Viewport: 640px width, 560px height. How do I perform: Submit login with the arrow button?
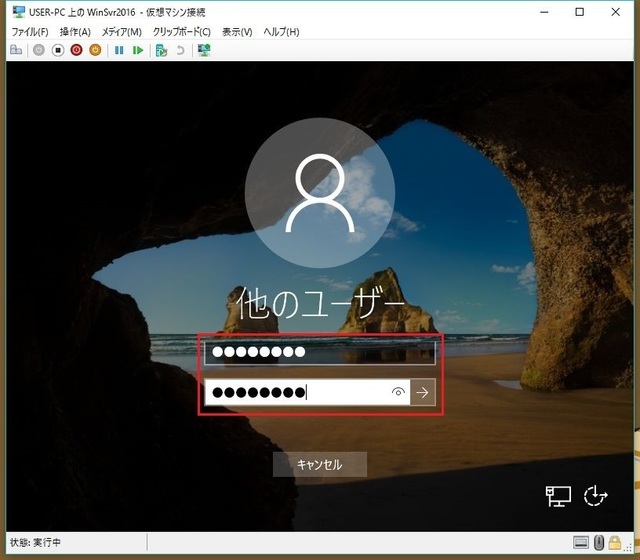423,393
